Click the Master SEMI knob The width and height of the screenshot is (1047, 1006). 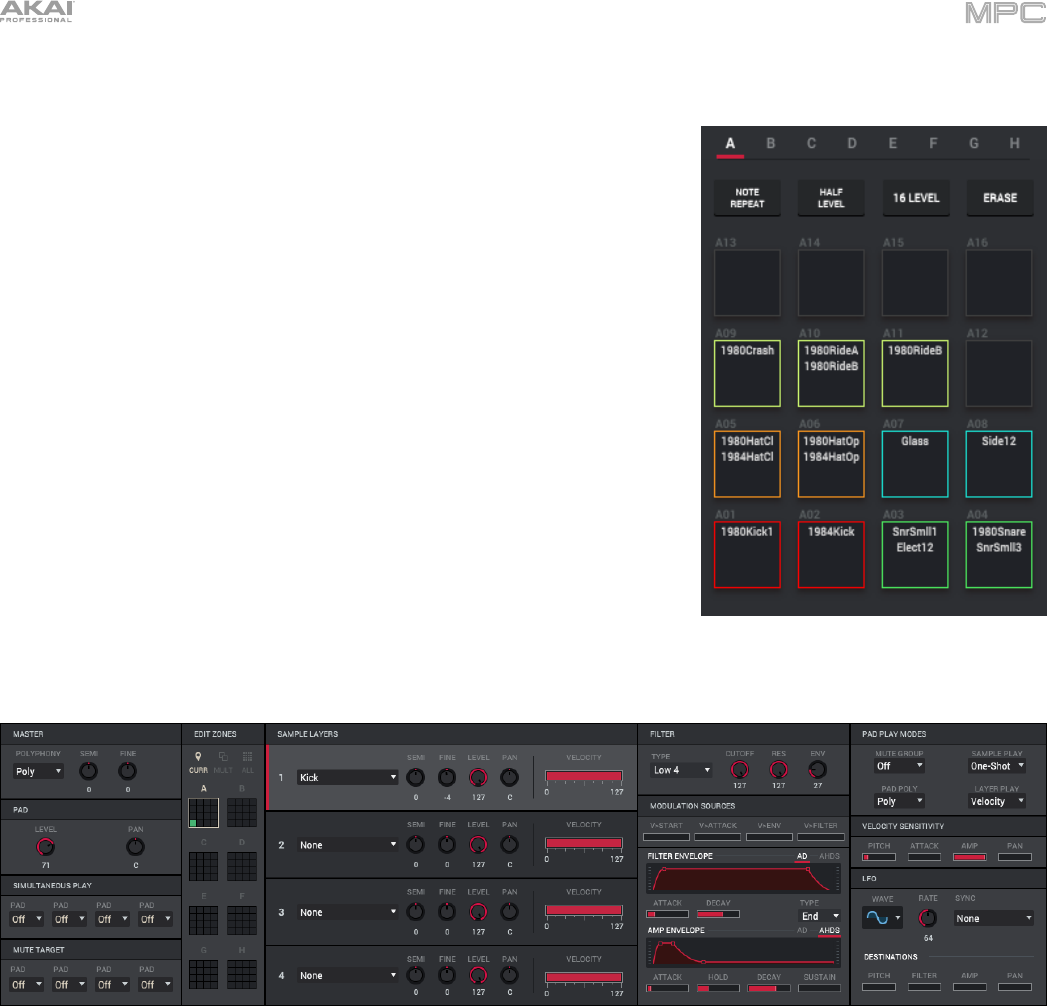88,771
